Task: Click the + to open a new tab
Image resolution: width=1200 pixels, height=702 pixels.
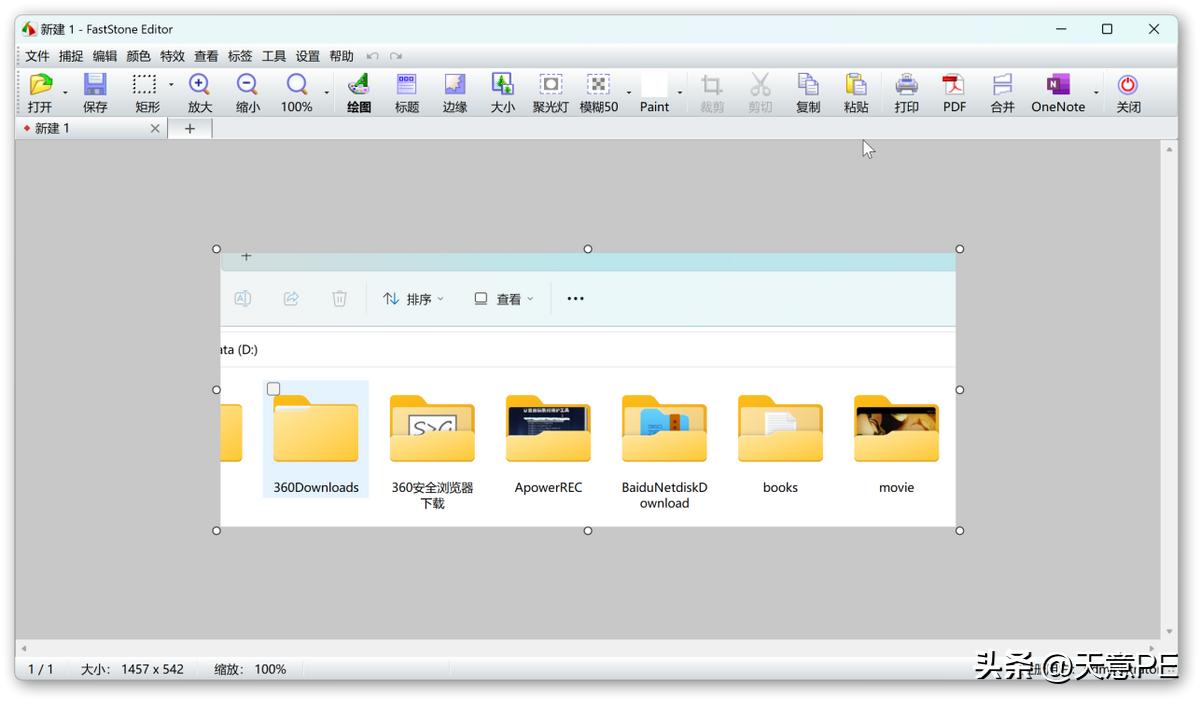Action: click(189, 128)
